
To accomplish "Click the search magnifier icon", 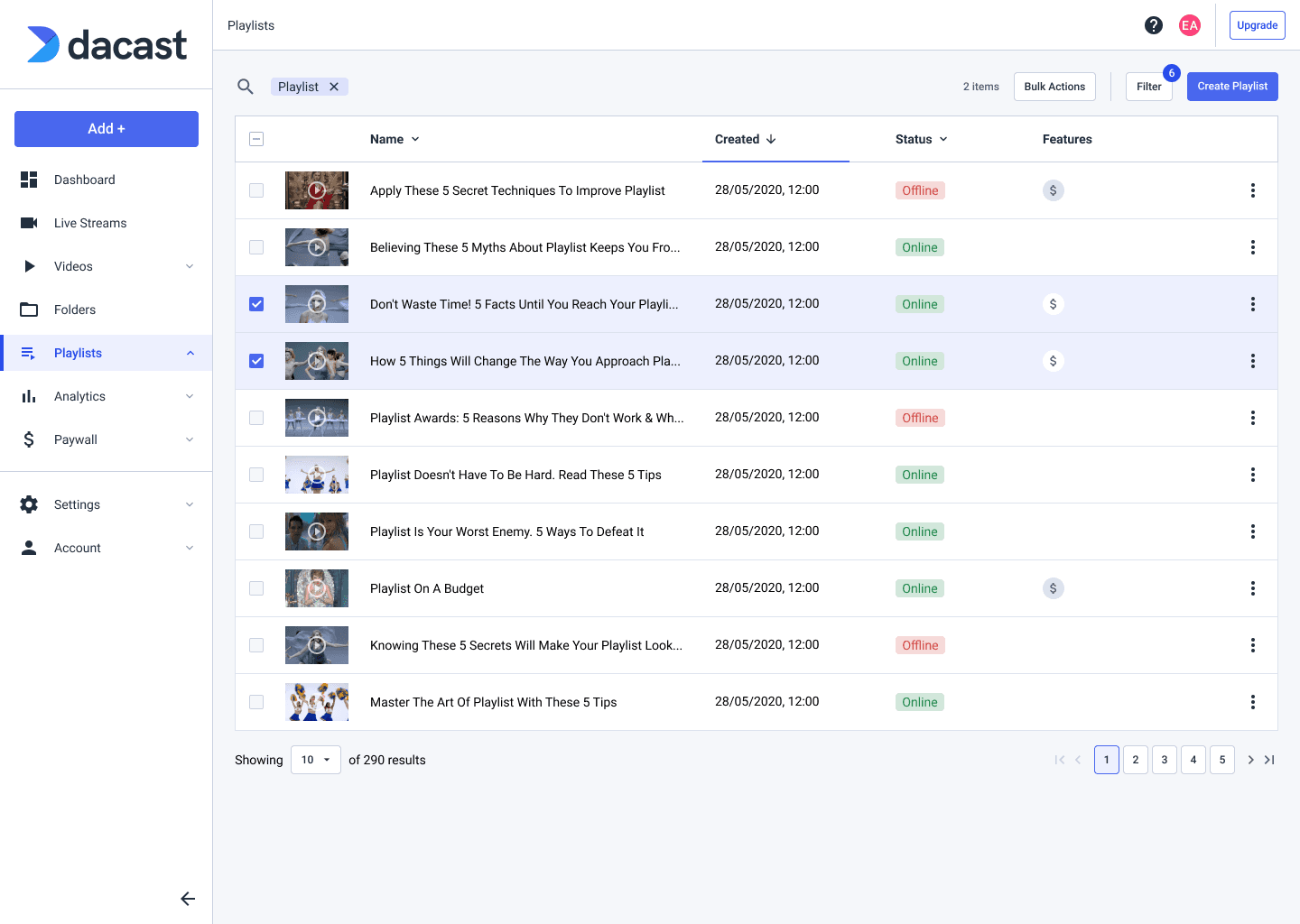I will pyautogui.click(x=245, y=87).
